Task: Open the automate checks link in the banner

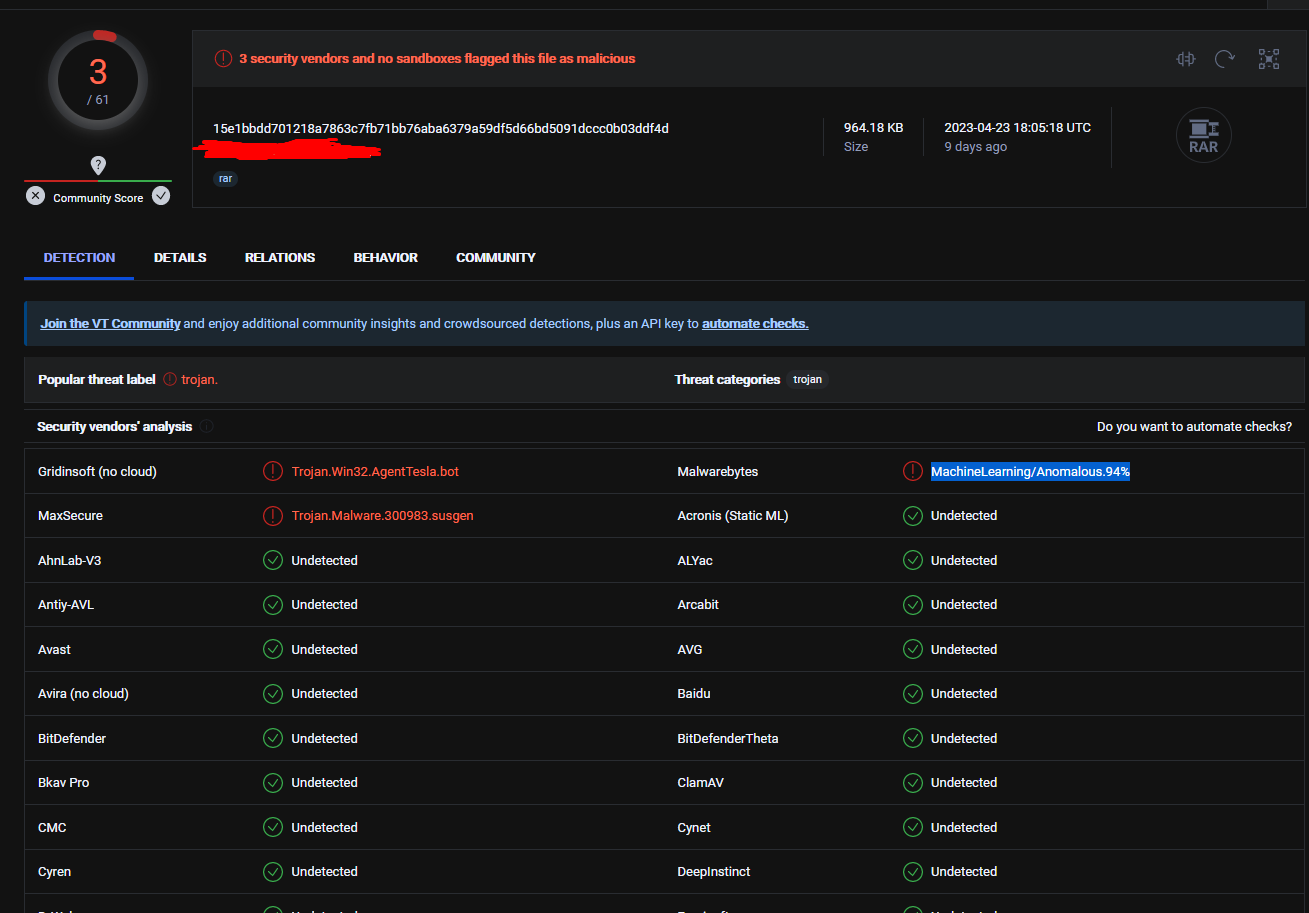Action: [x=755, y=324]
